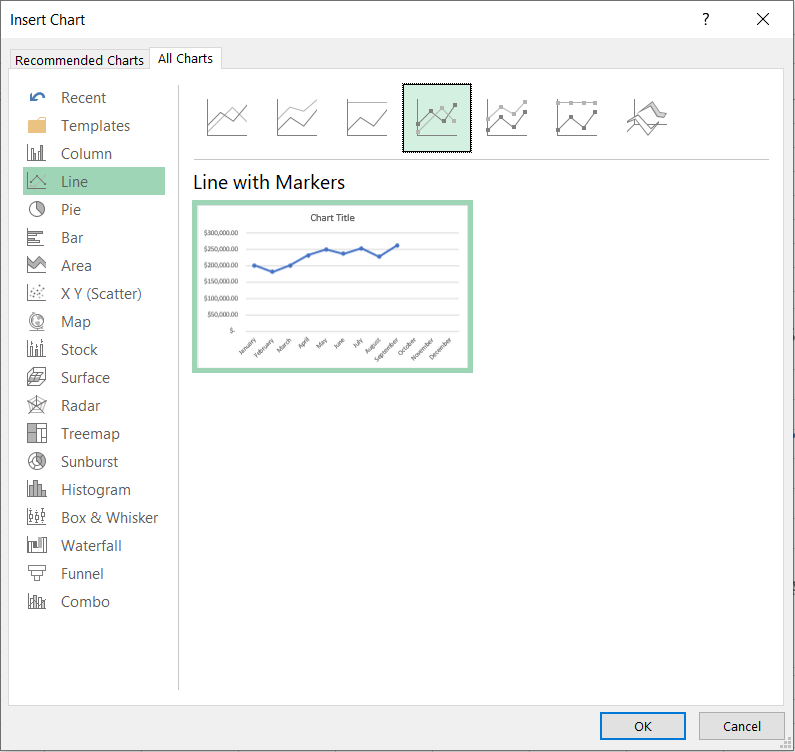795x752 pixels.
Task: Pick the 100% Stacked Line subtype
Action: click(367, 118)
